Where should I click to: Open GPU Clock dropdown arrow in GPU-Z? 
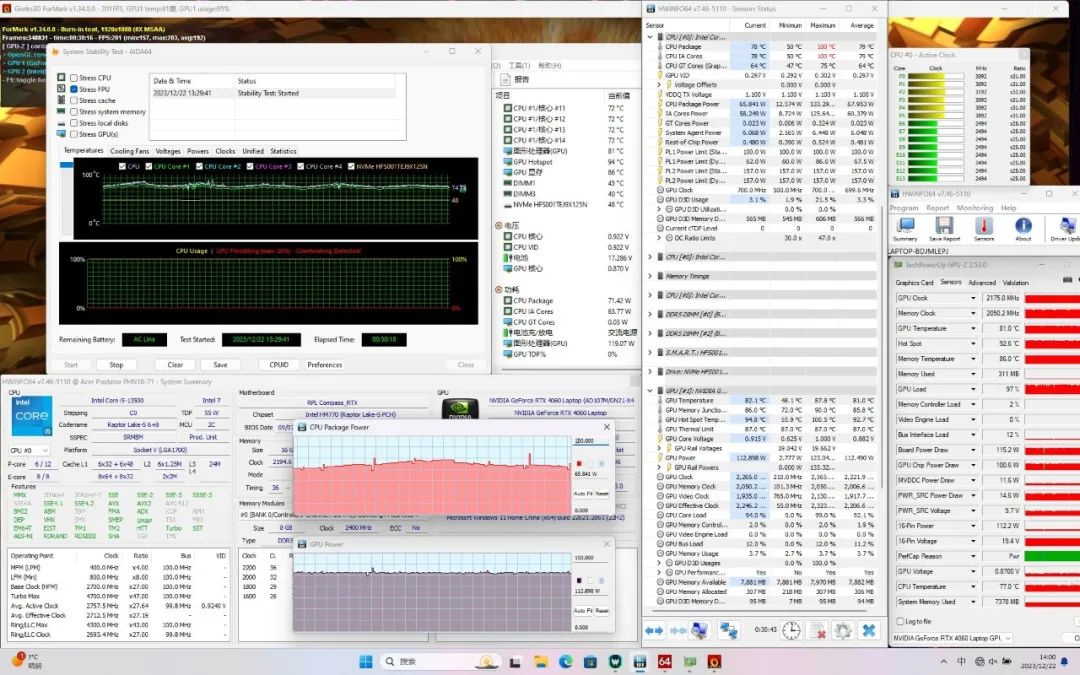pos(973,298)
